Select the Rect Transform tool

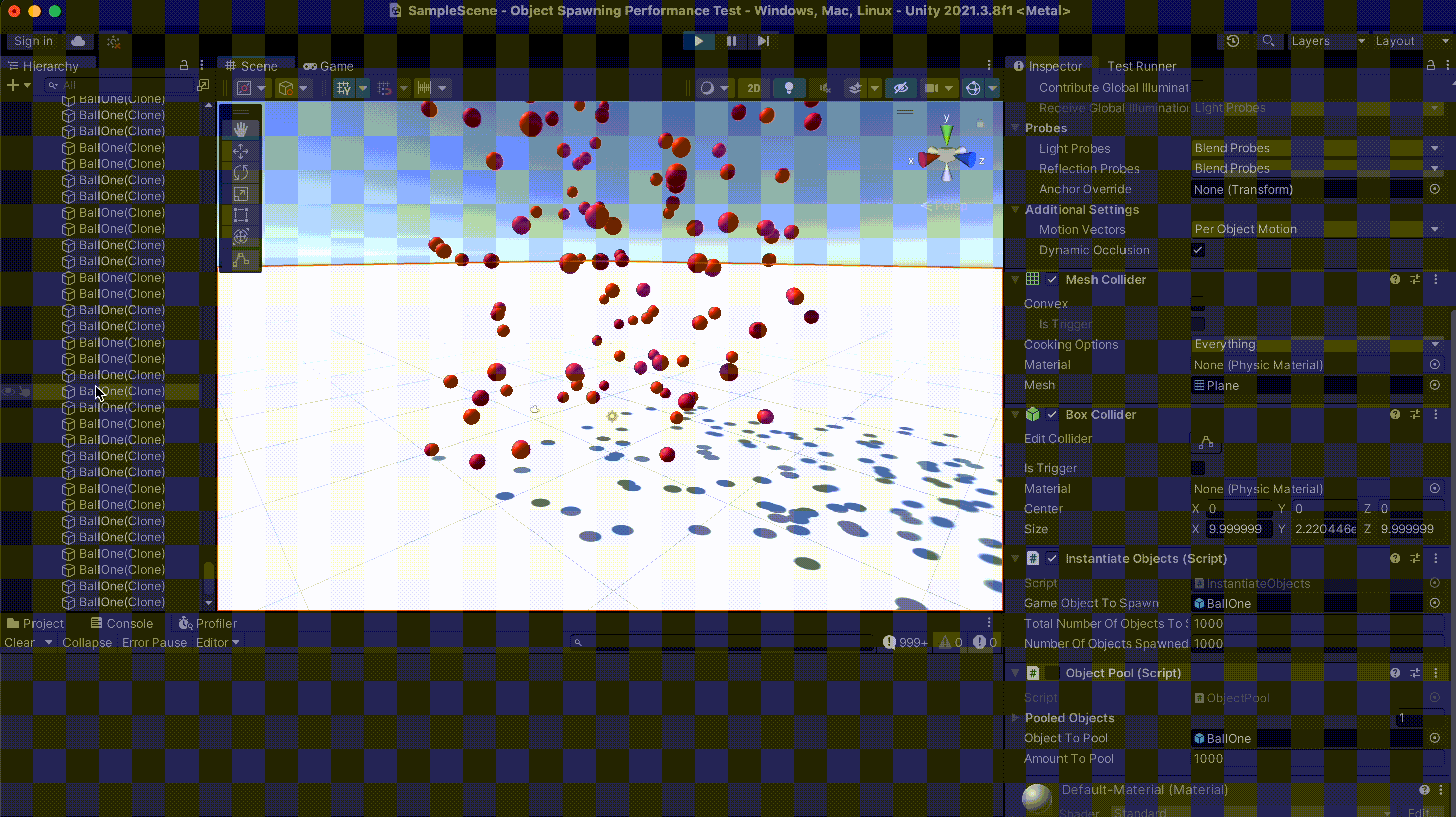click(x=240, y=215)
